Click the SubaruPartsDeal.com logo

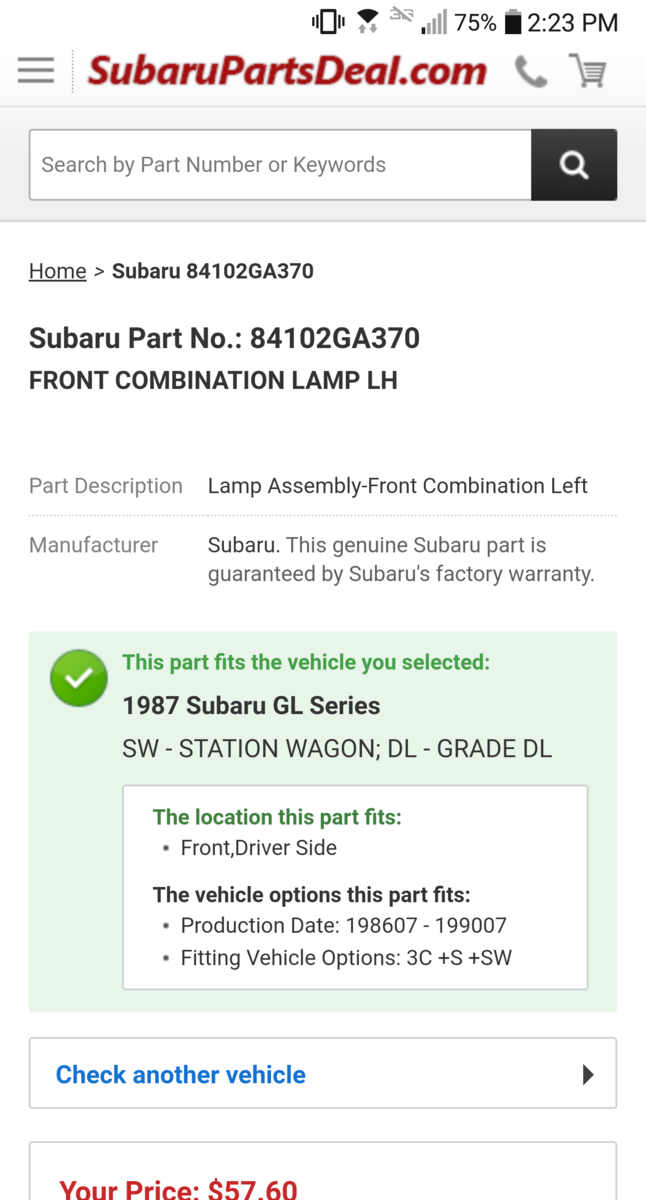[x=288, y=71]
